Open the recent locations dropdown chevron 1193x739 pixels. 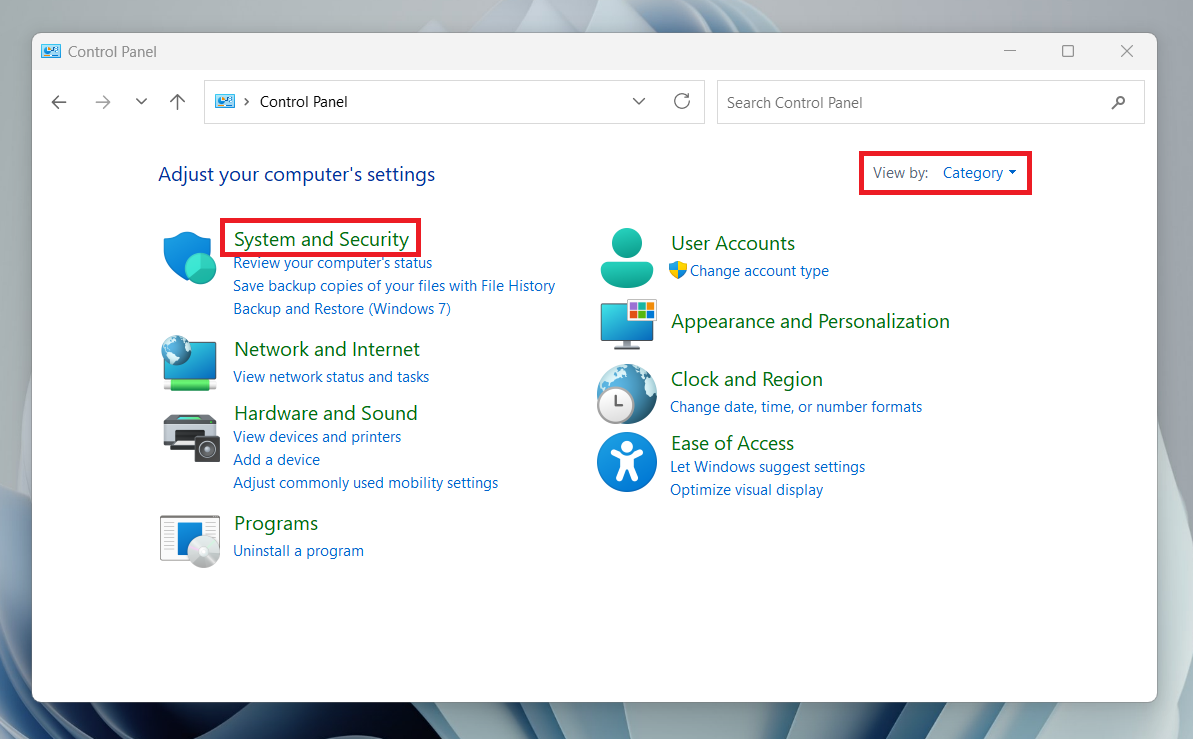pos(141,101)
